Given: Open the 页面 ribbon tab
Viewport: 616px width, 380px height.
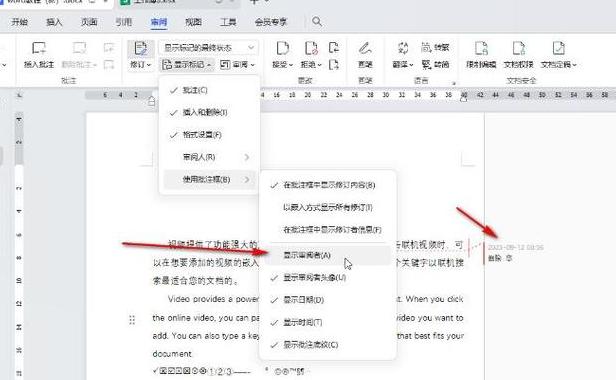Looking at the screenshot, I should tap(89, 22).
